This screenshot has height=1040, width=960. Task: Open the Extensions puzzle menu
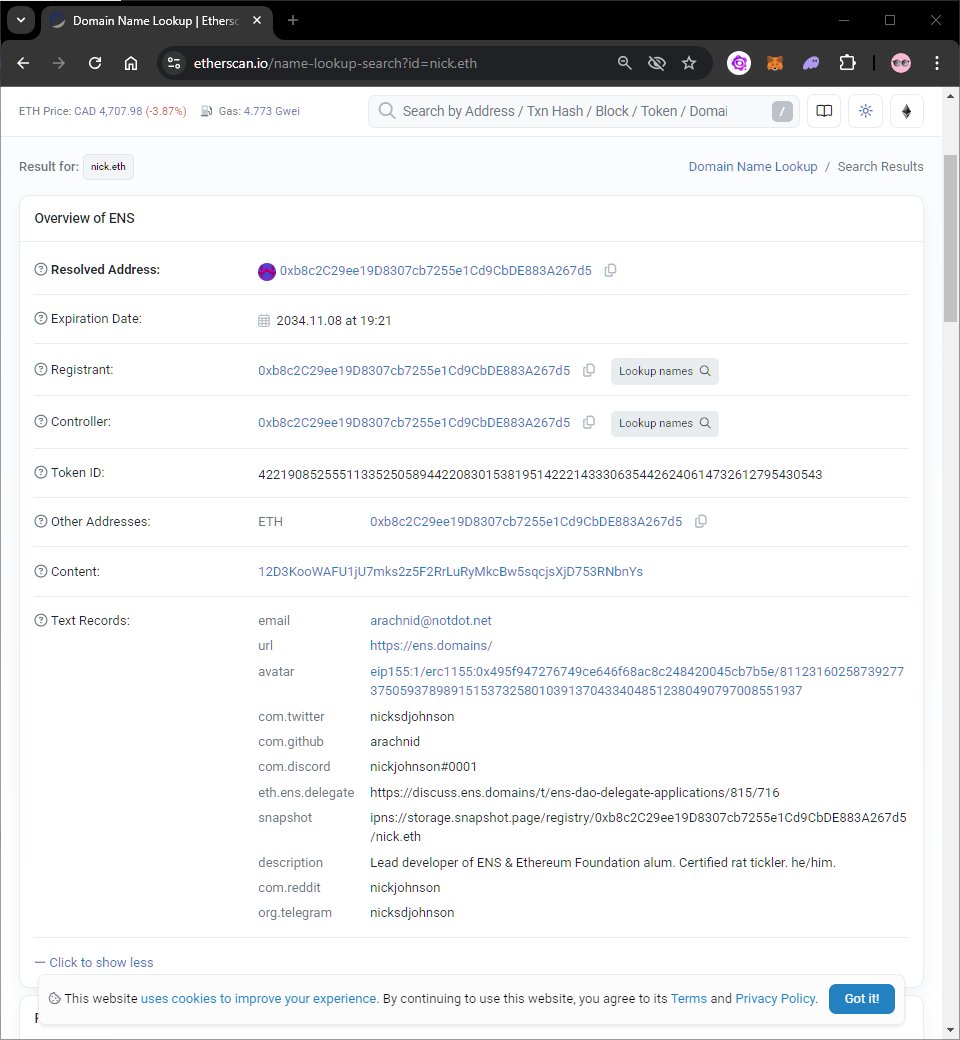click(847, 63)
